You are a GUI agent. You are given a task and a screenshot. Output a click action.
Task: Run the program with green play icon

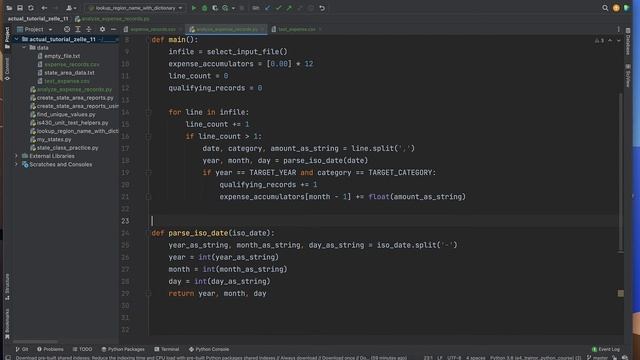[x=194, y=8]
